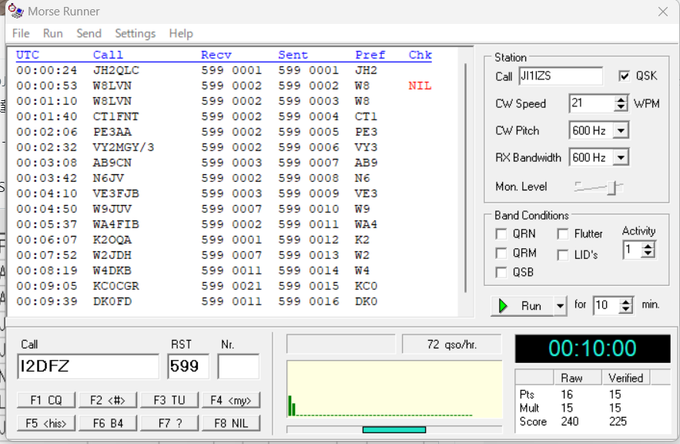Screen dimensions: 680x444
Task: Open the Send menu
Action: click(89, 33)
